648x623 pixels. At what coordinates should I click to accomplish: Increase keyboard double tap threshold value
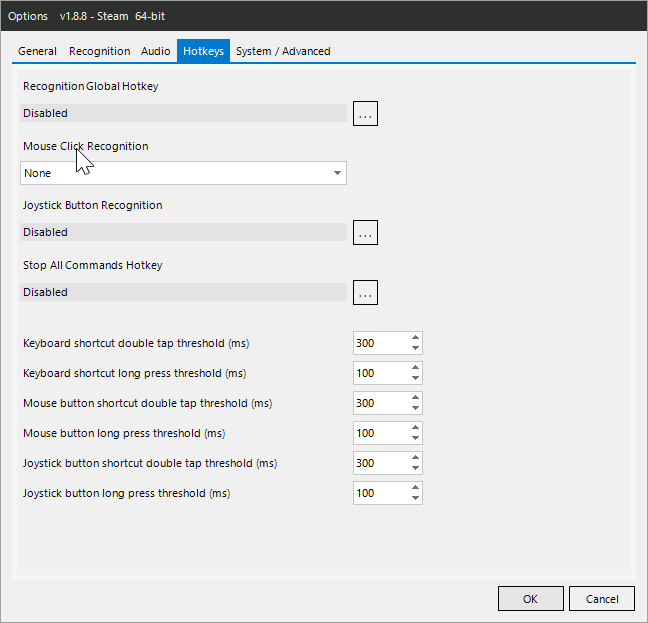click(x=415, y=338)
